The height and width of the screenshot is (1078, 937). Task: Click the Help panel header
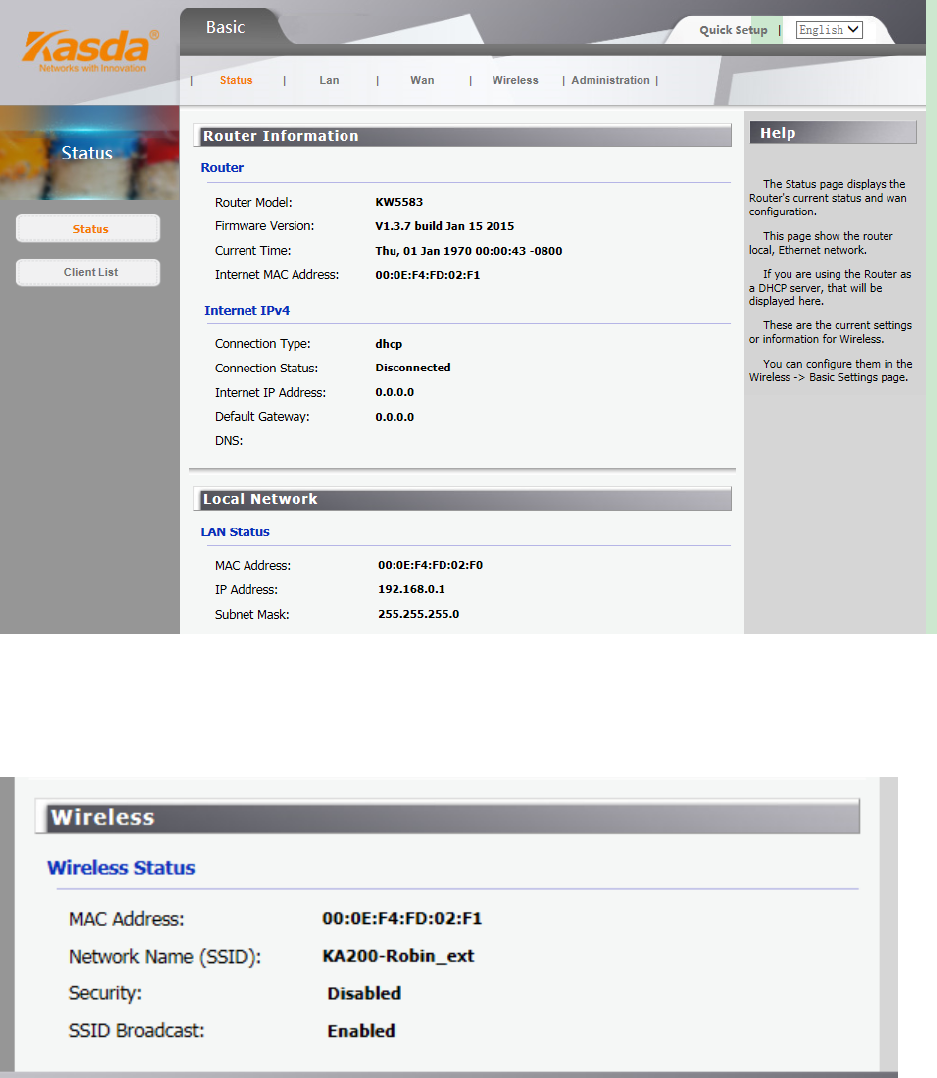[833, 133]
